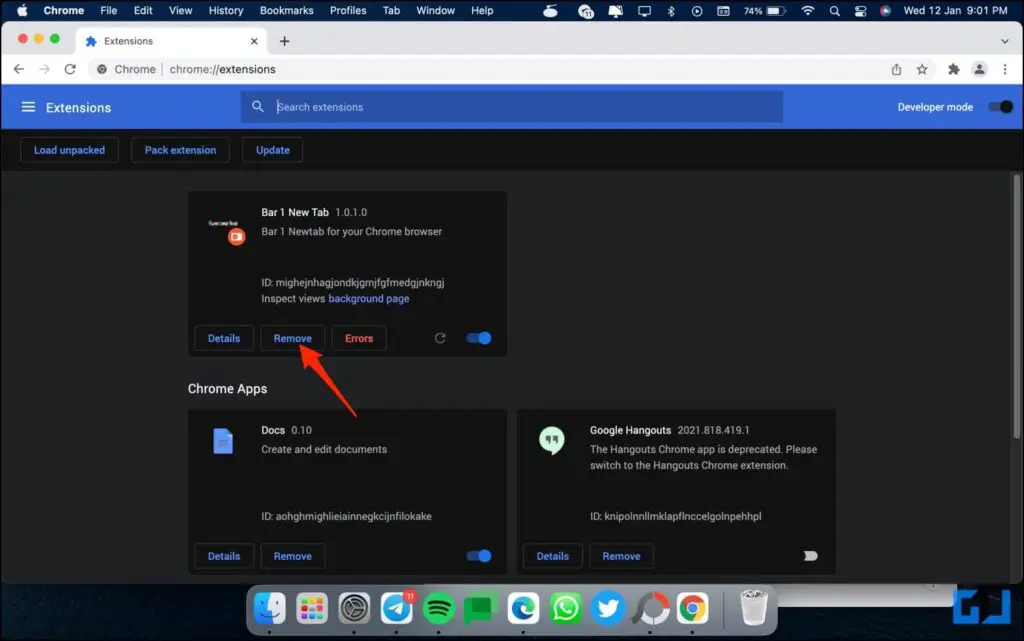The width and height of the screenshot is (1024, 641).
Task: Open the History menu
Action: [x=226, y=10]
